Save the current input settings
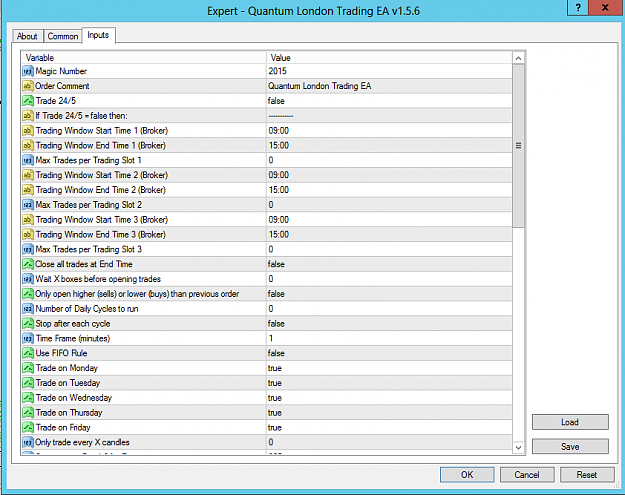Viewport: 625px width, 495px height. [x=570, y=447]
